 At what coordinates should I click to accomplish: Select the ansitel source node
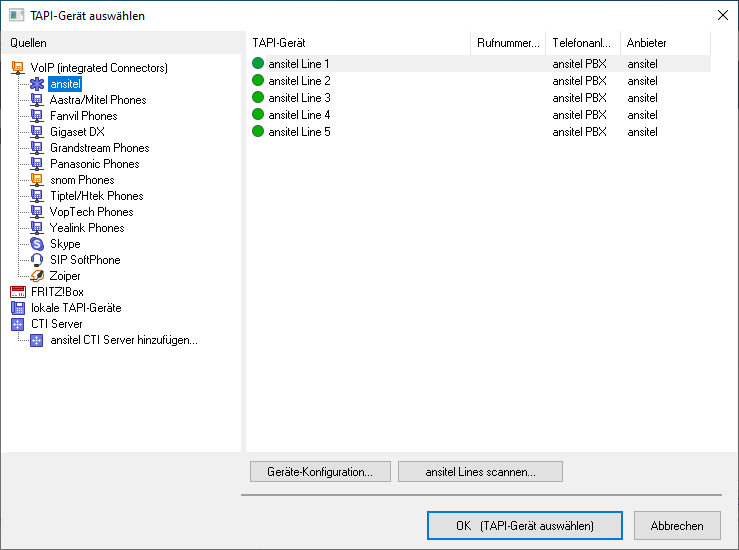(64, 84)
